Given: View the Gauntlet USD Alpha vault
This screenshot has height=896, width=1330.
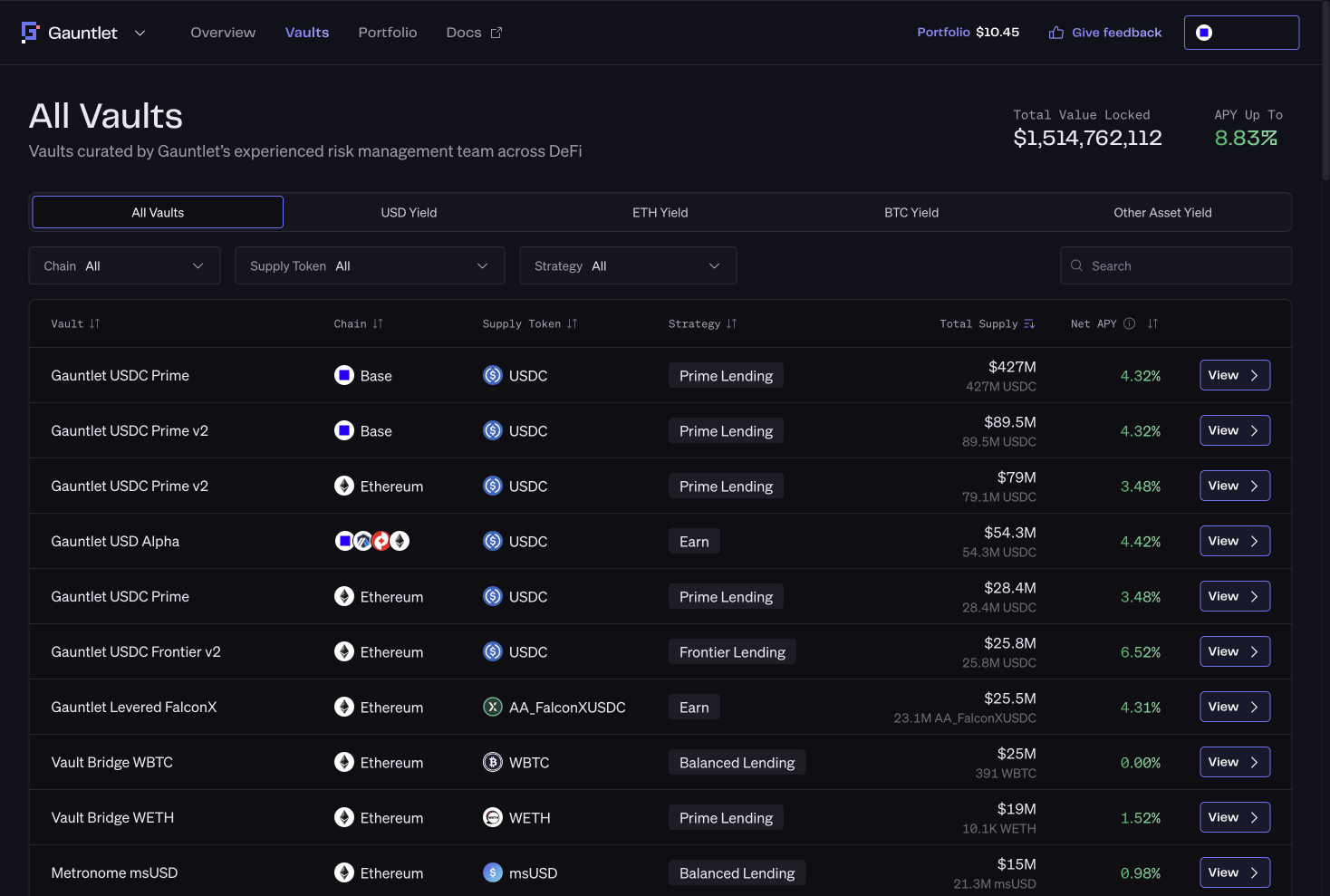Looking at the screenshot, I should click(x=1235, y=541).
